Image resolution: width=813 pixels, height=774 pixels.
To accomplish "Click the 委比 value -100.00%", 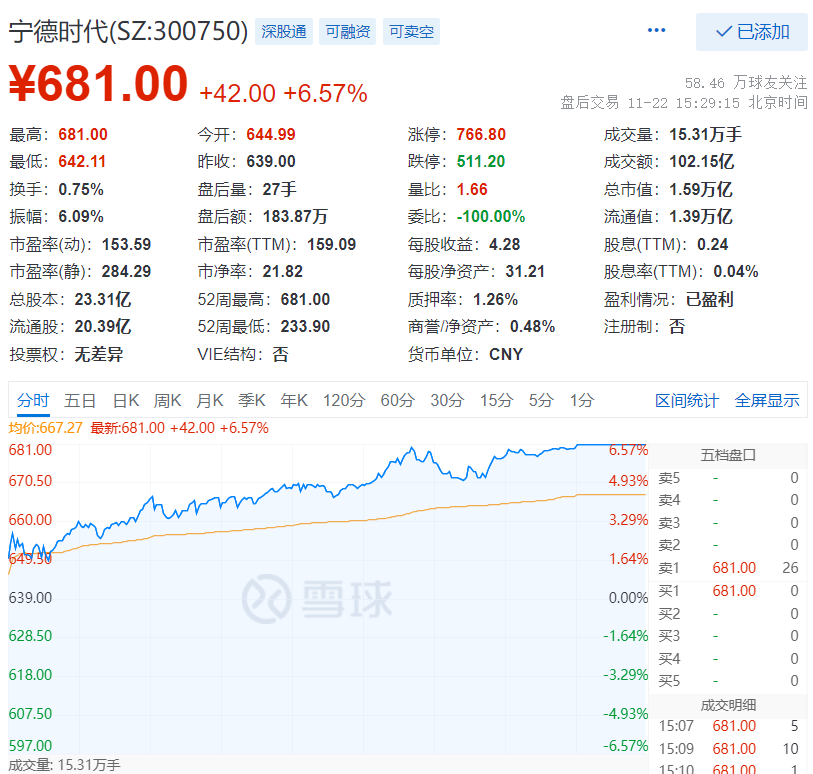I will [x=490, y=217].
